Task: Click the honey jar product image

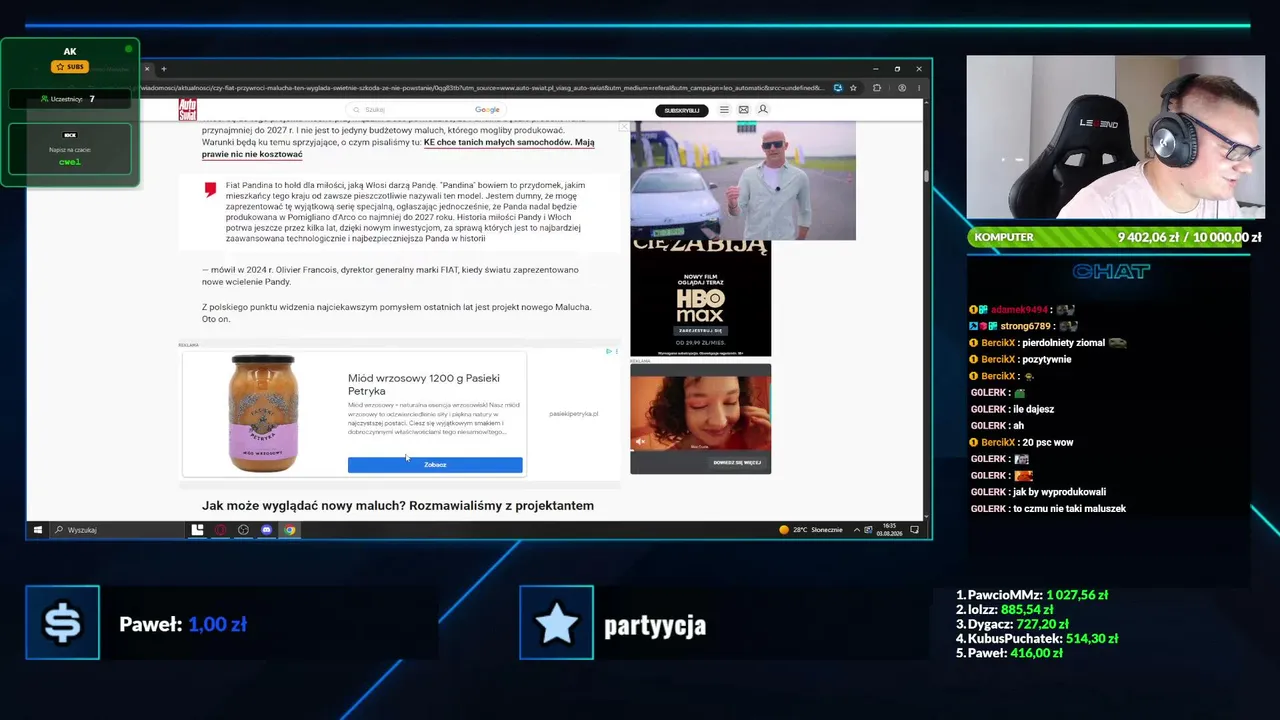Action: 262,413
